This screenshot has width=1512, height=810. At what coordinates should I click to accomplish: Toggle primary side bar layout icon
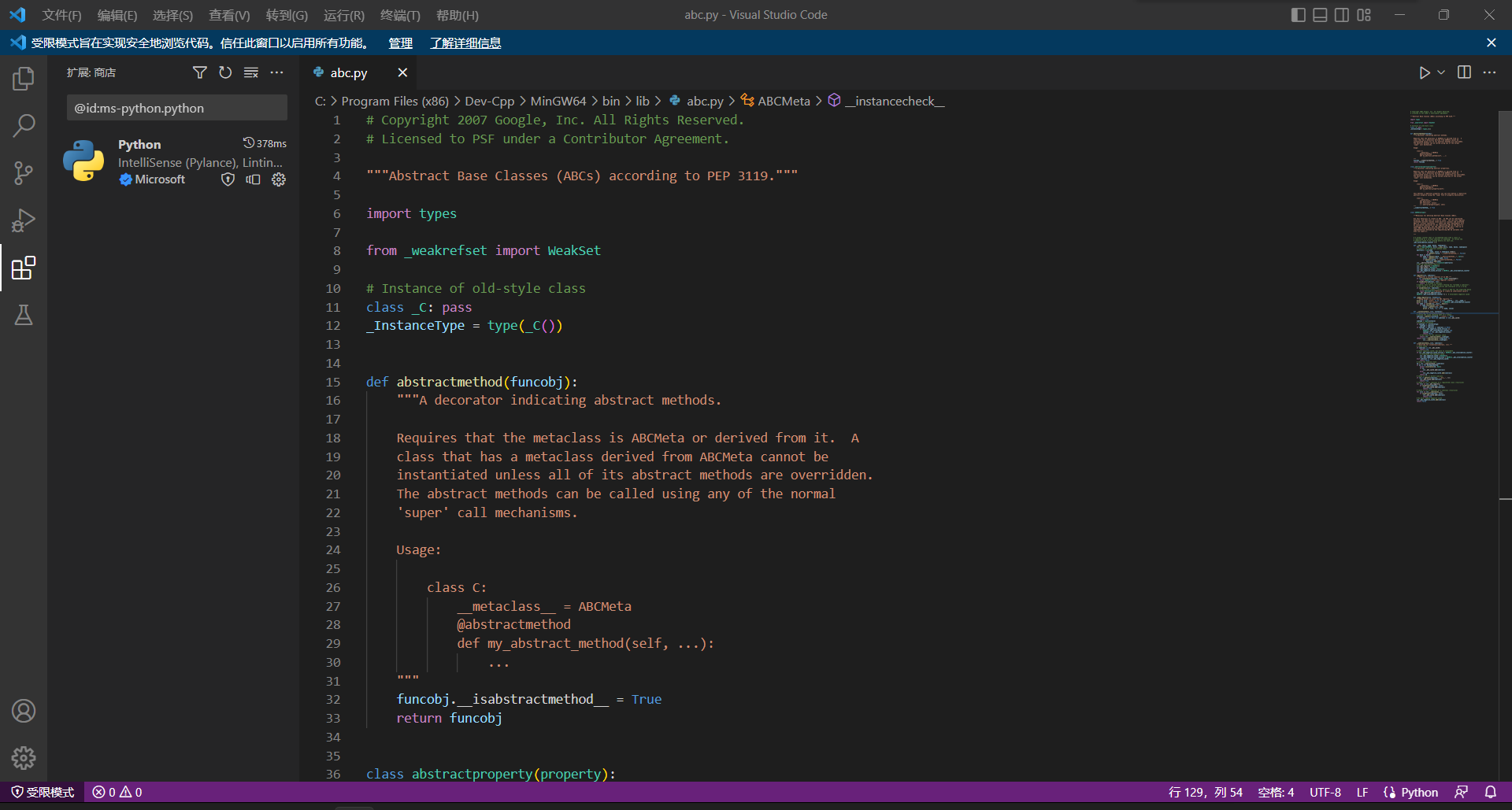pyautogui.click(x=1299, y=15)
